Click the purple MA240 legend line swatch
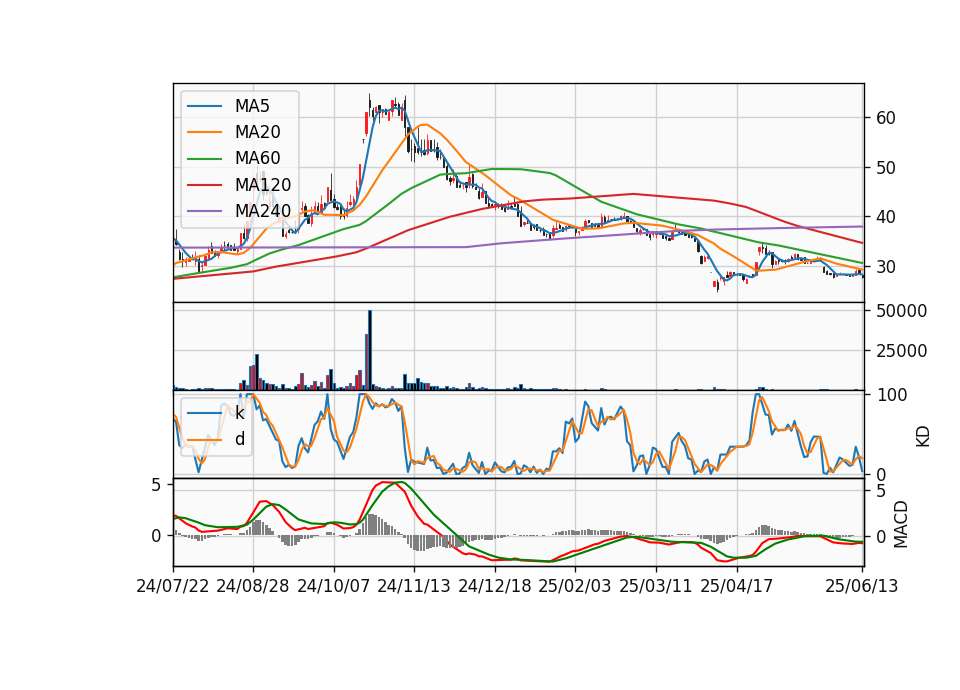This screenshot has height=690, width=960. 204,211
